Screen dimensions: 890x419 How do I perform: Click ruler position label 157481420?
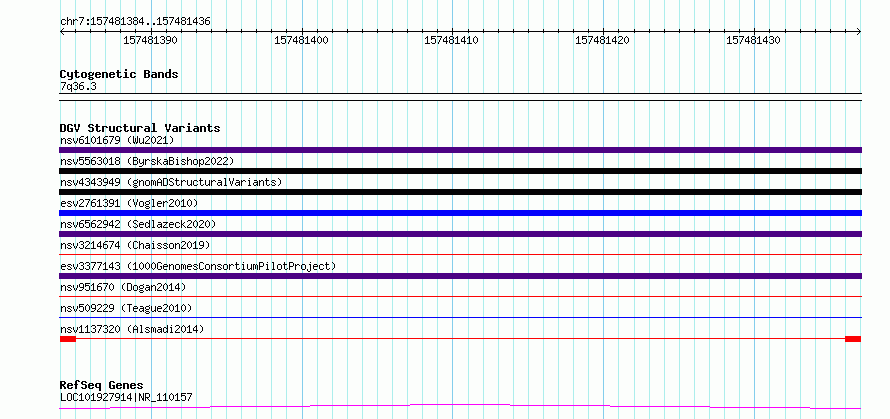(602, 40)
